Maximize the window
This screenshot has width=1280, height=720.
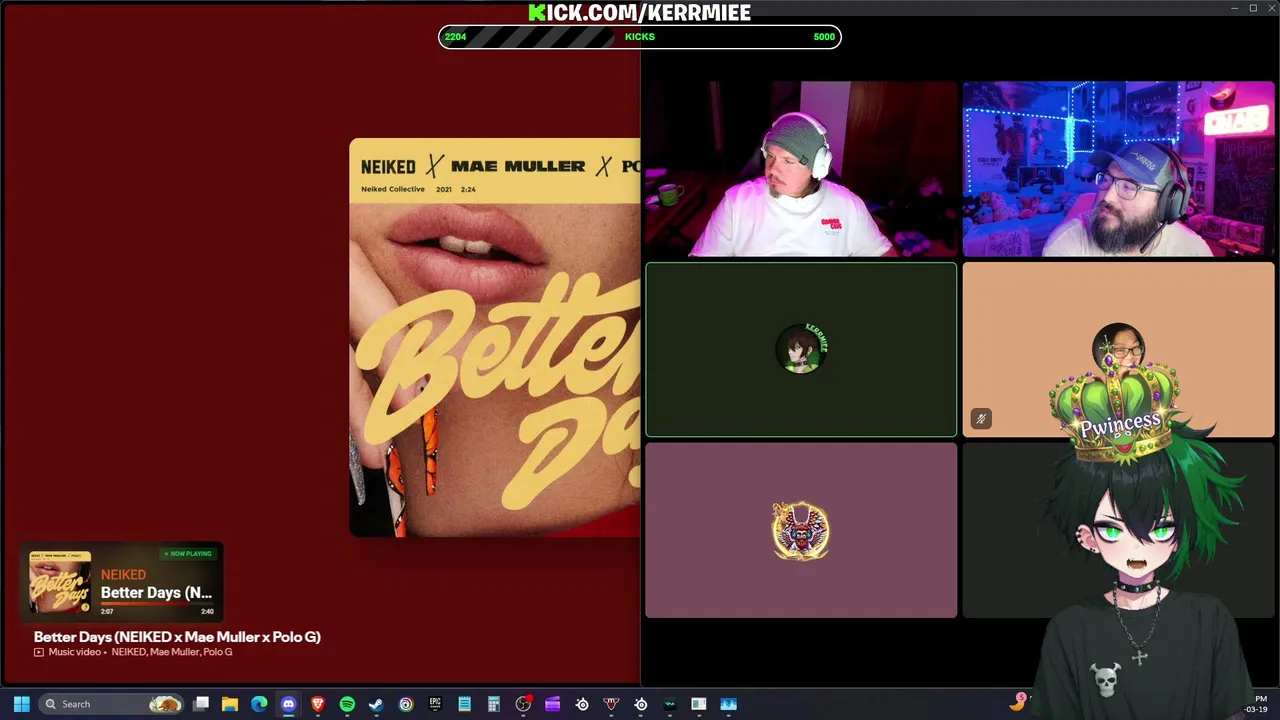(x=1253, y=8)
